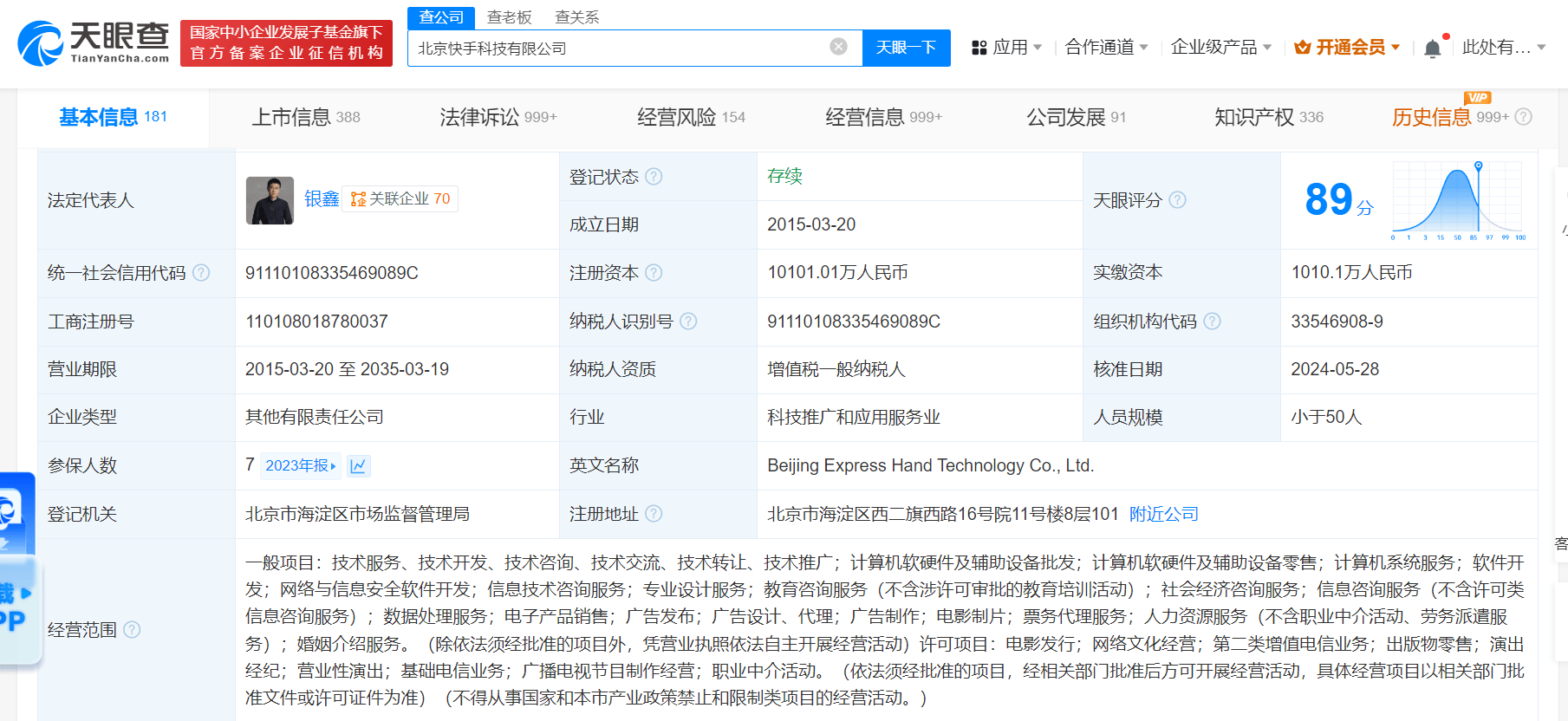Open the insured-count trend chart icon

click(358, 466)
